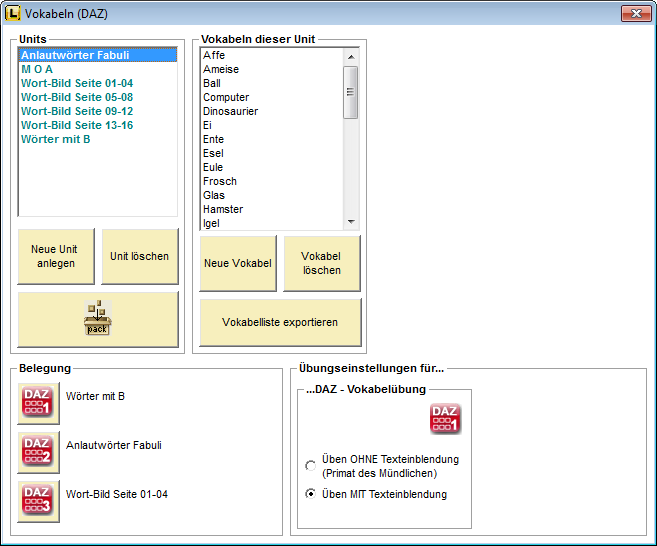Choose the vocabulary word Dinosaurier
This screenshot has width=657, height=546.
pyautogui.click(x=230, y=111)
